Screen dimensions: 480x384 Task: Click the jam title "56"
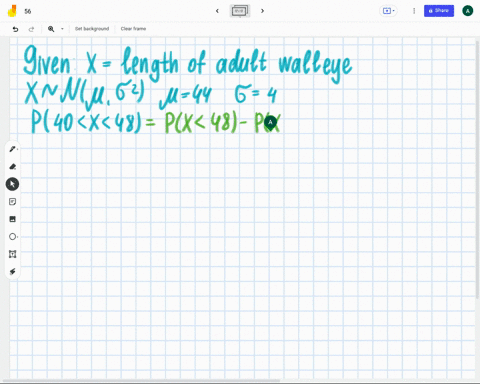tap(28, 11)
